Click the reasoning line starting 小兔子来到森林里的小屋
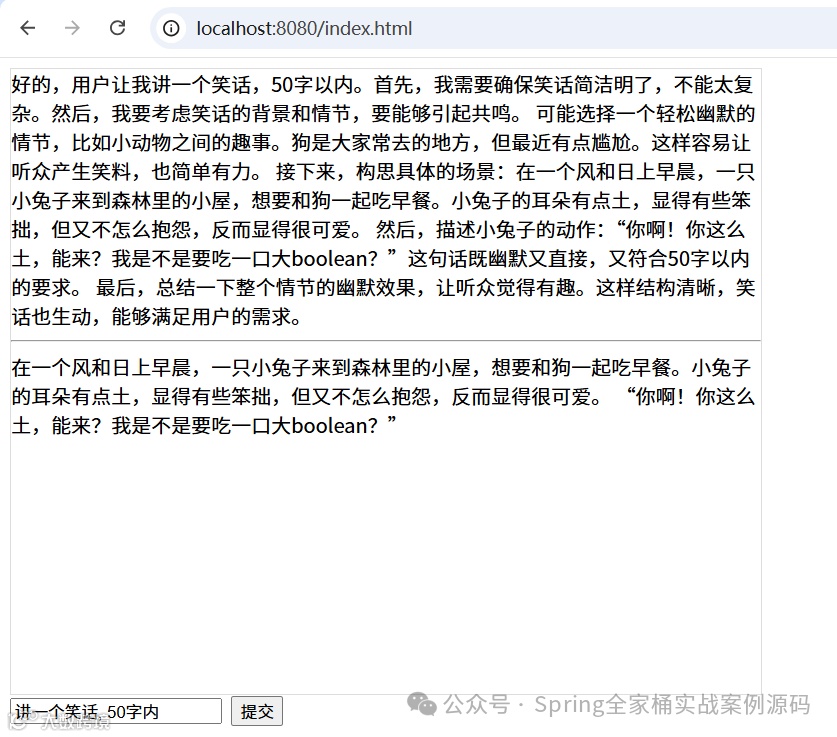This screenshot has height=737, width=837. coord(381,201)
